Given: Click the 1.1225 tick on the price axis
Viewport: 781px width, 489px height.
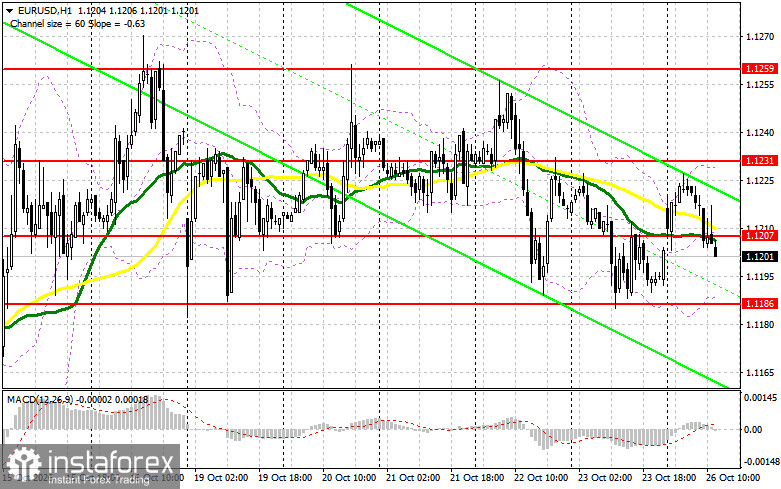Looking at the screenshot, I should (760, 180).
